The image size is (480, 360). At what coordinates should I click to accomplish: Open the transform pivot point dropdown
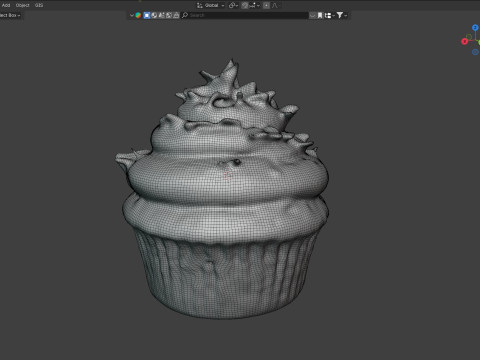pos(233,5)
